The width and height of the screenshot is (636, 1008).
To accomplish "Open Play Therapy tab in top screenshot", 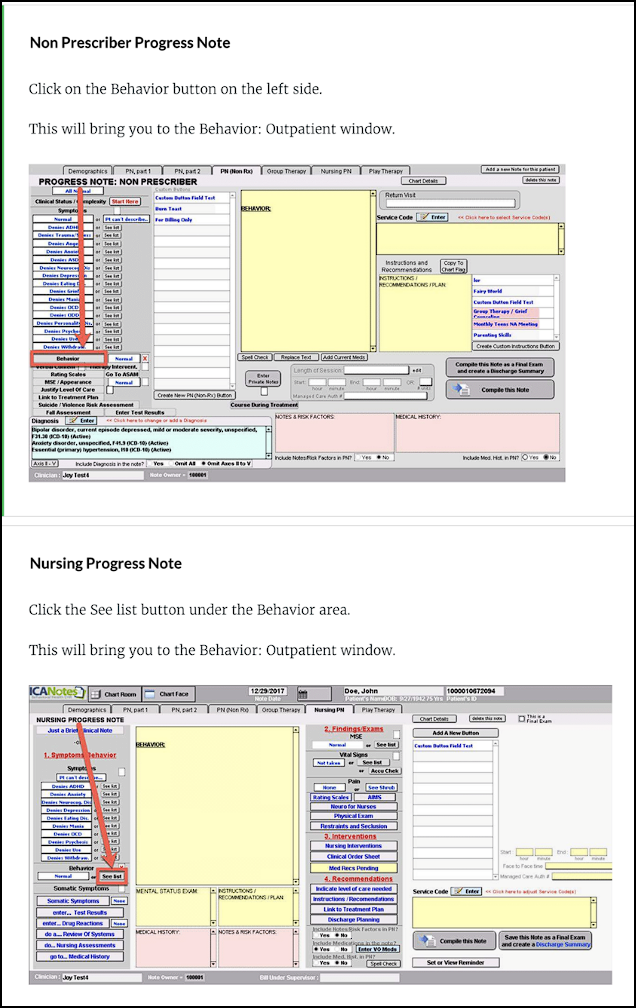I will (386, 171).
